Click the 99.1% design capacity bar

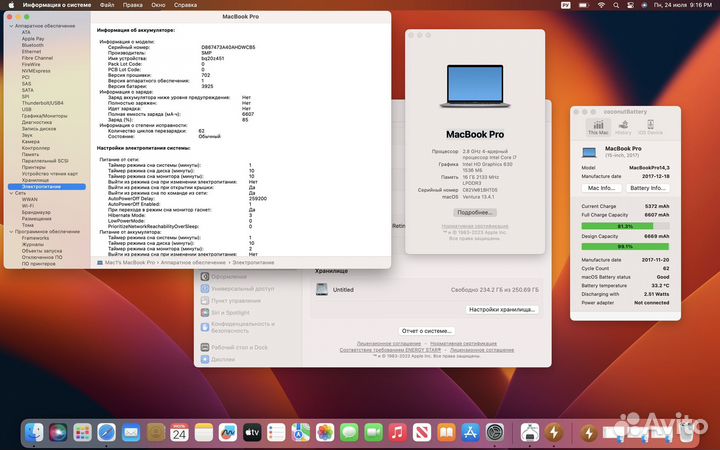(625, 247)
